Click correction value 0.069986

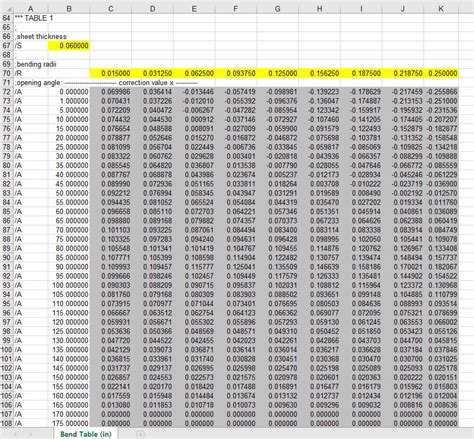click(x=111, y=92)
